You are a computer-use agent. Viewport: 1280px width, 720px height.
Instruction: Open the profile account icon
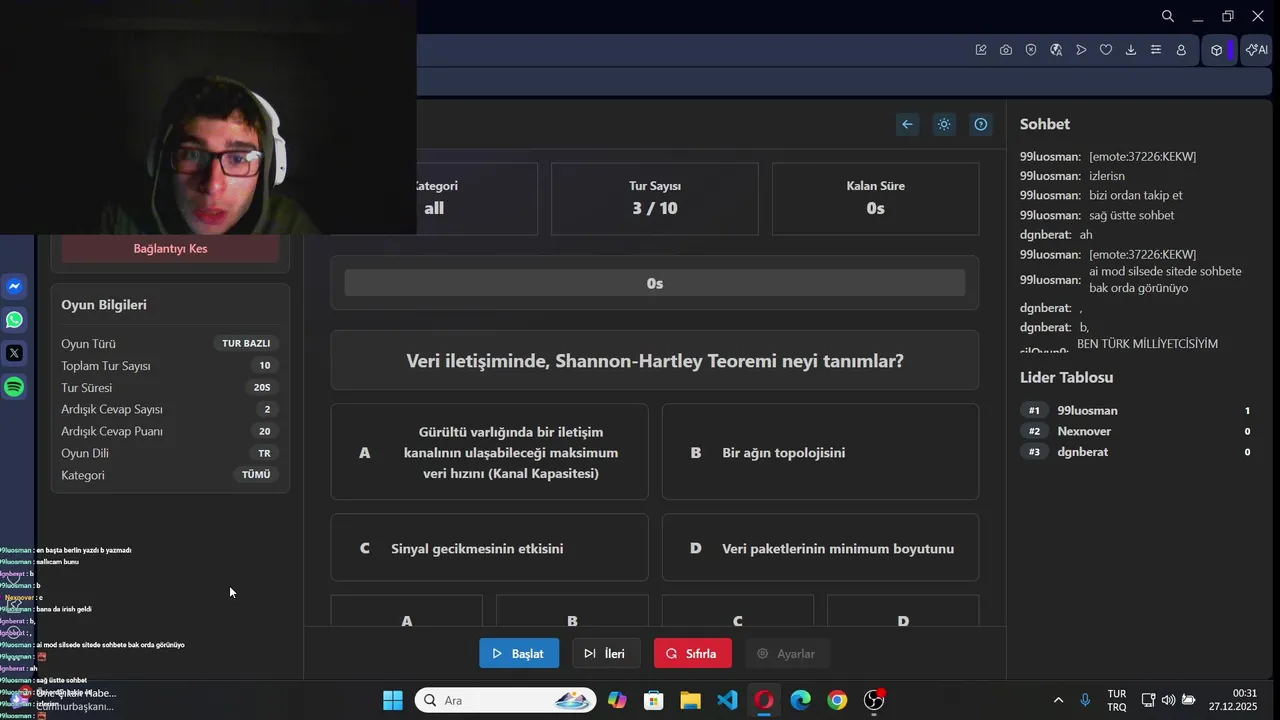tap(1181, 50)
